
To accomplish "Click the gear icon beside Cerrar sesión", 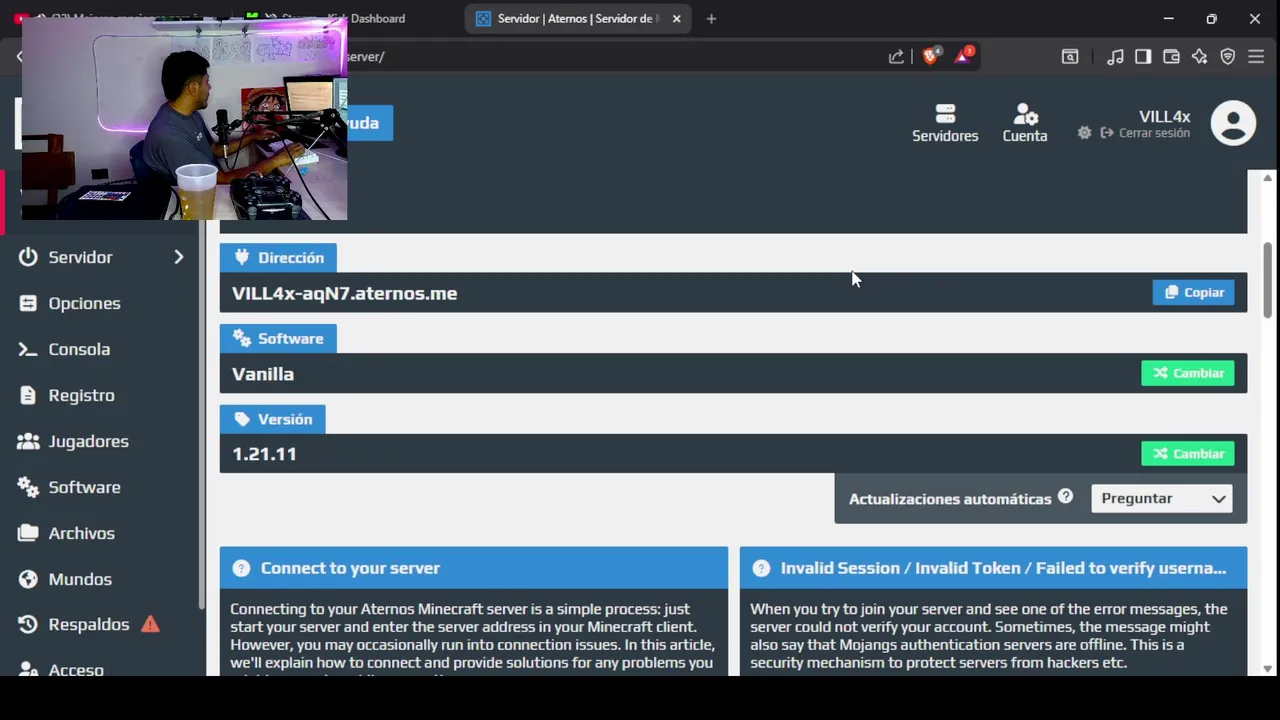I will [1084, 133].
